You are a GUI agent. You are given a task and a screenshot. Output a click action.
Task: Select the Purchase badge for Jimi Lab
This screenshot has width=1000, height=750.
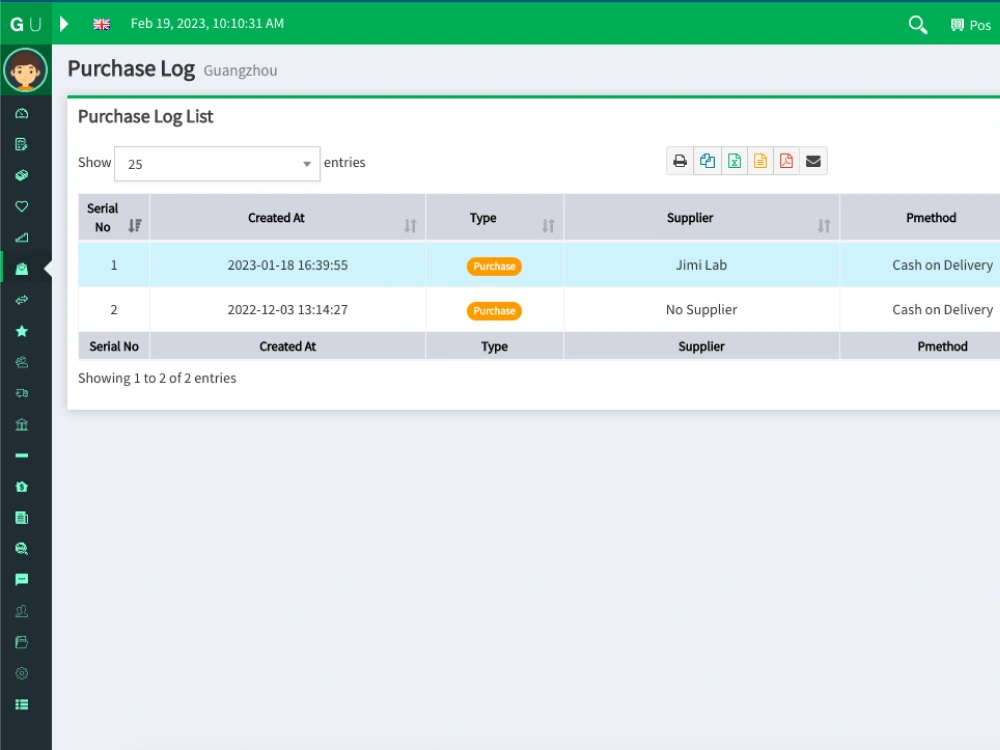coord(494,265)
